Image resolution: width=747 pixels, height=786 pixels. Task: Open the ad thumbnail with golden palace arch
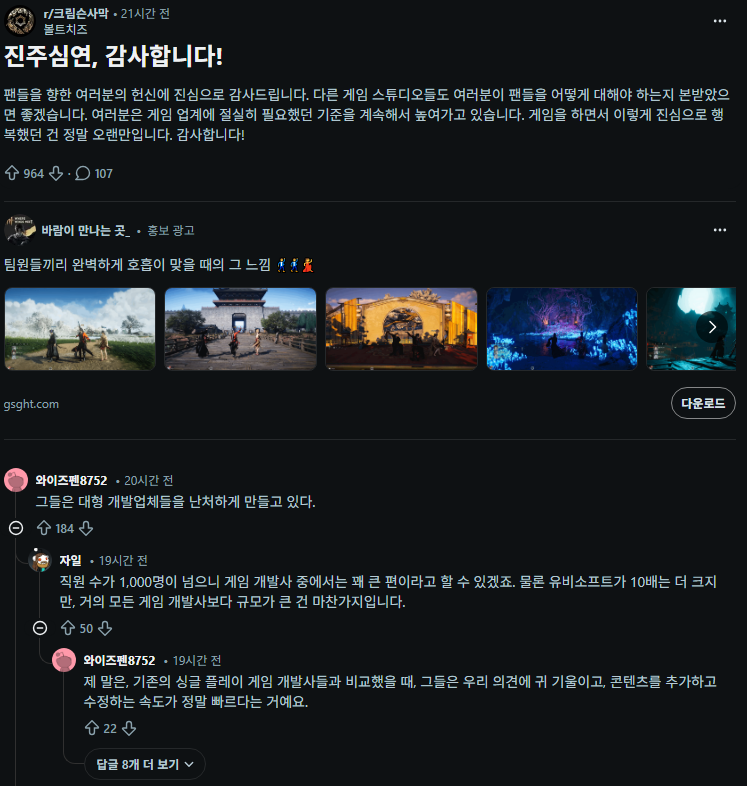401,329
